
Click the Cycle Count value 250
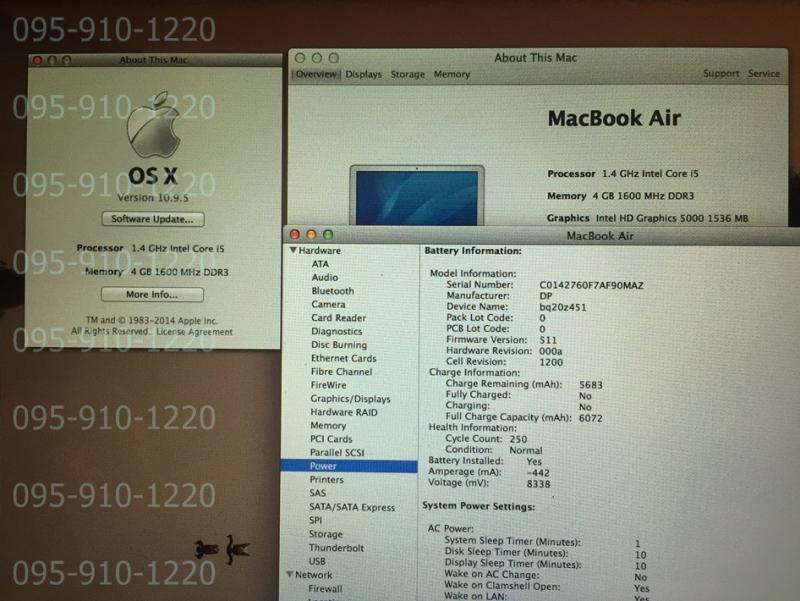(518, 439)
